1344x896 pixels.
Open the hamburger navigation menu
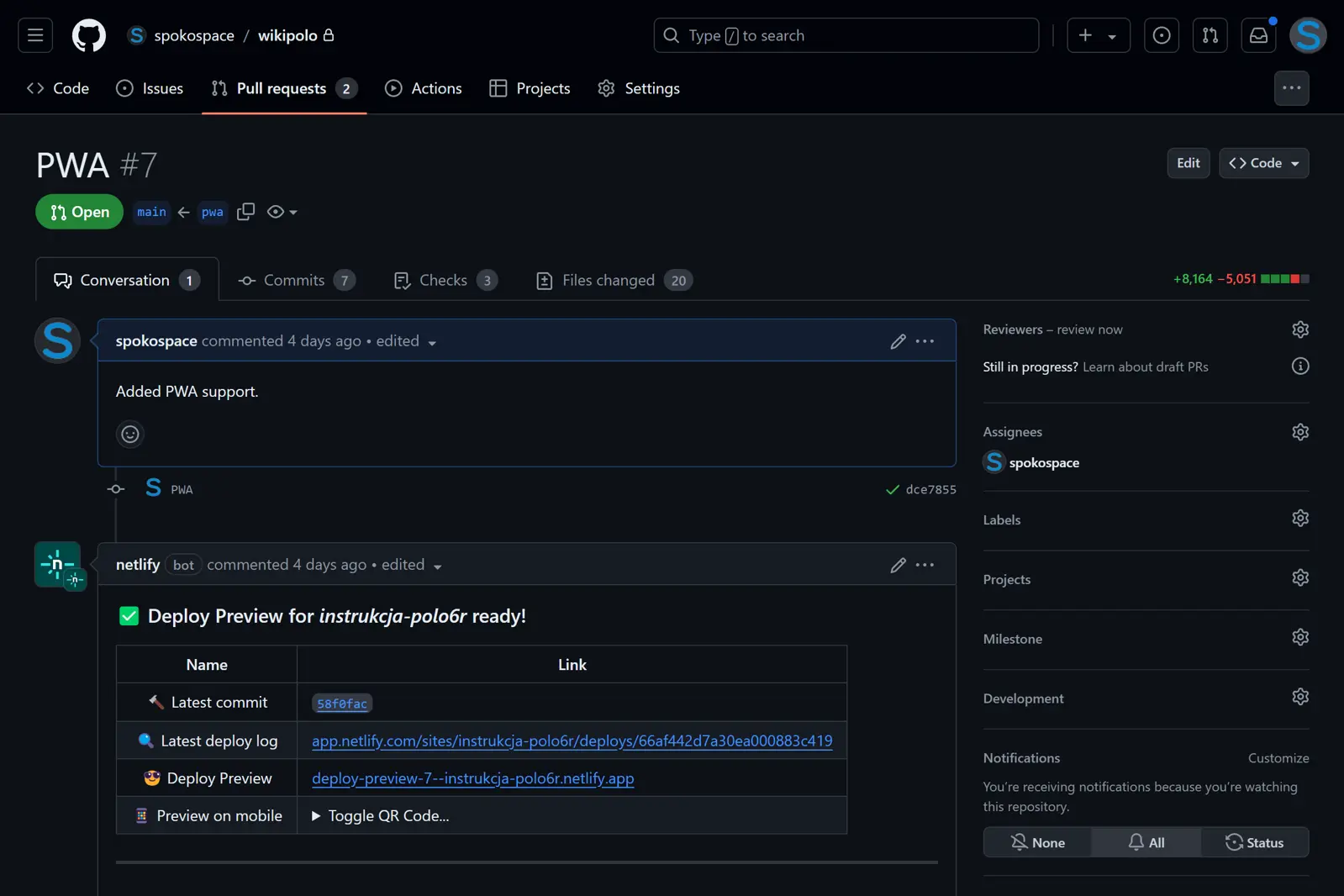(35, 35)
